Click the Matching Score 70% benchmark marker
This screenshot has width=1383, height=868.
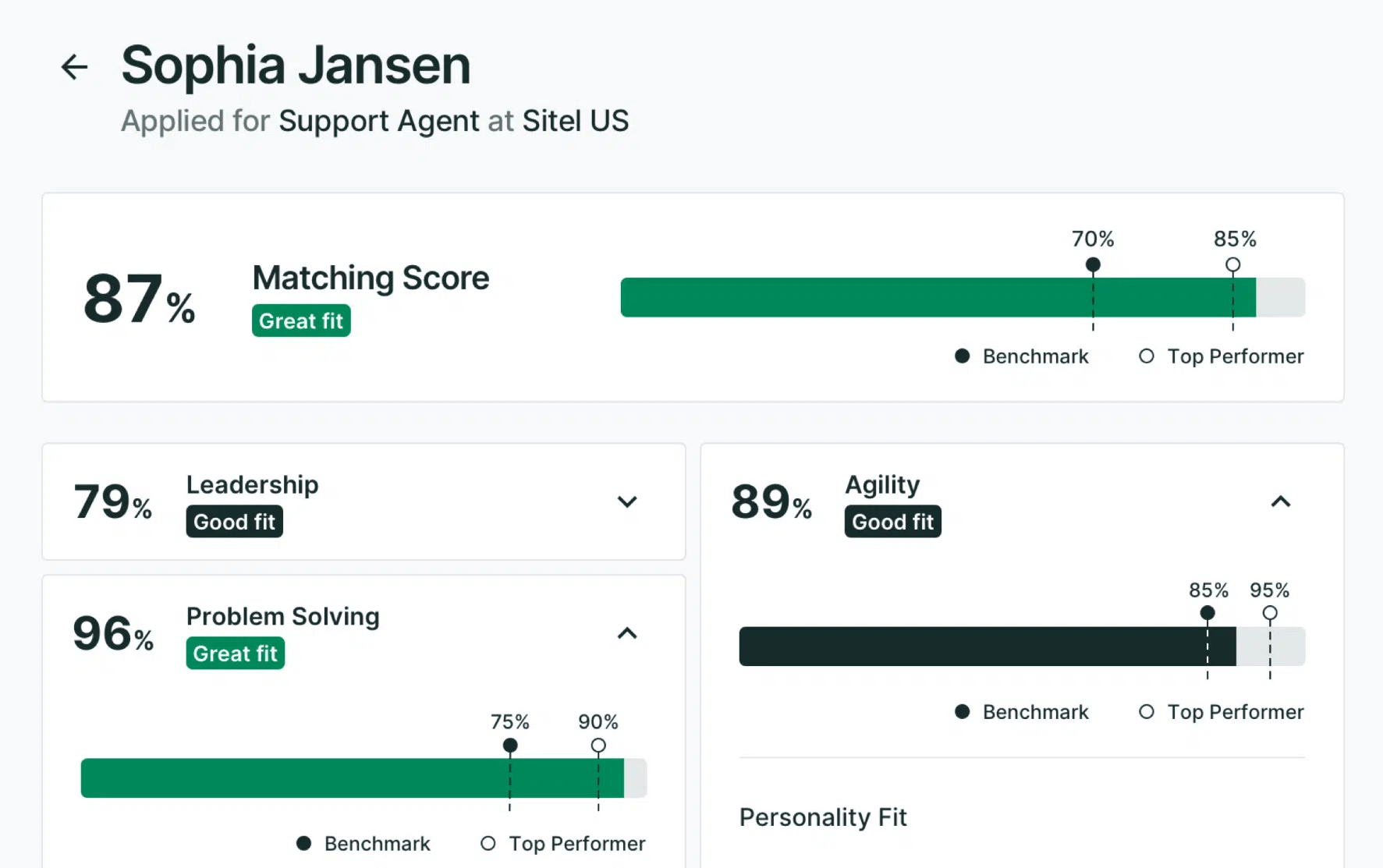(1093, 265)
